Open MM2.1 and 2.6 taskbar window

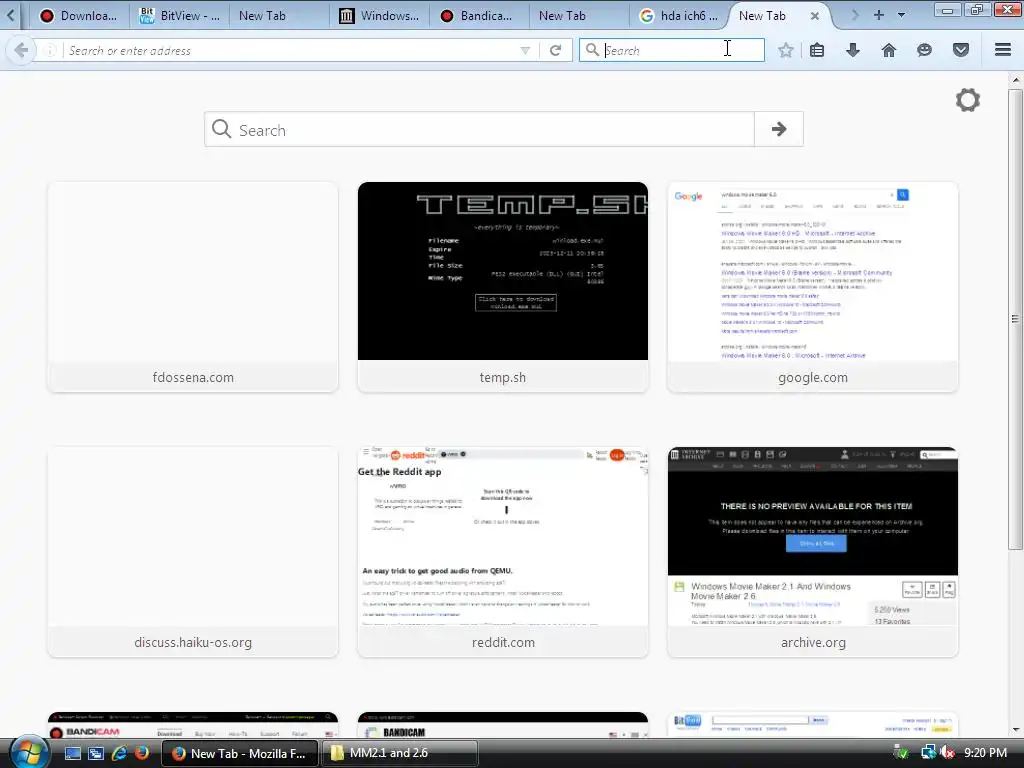[x=399, y=753]
